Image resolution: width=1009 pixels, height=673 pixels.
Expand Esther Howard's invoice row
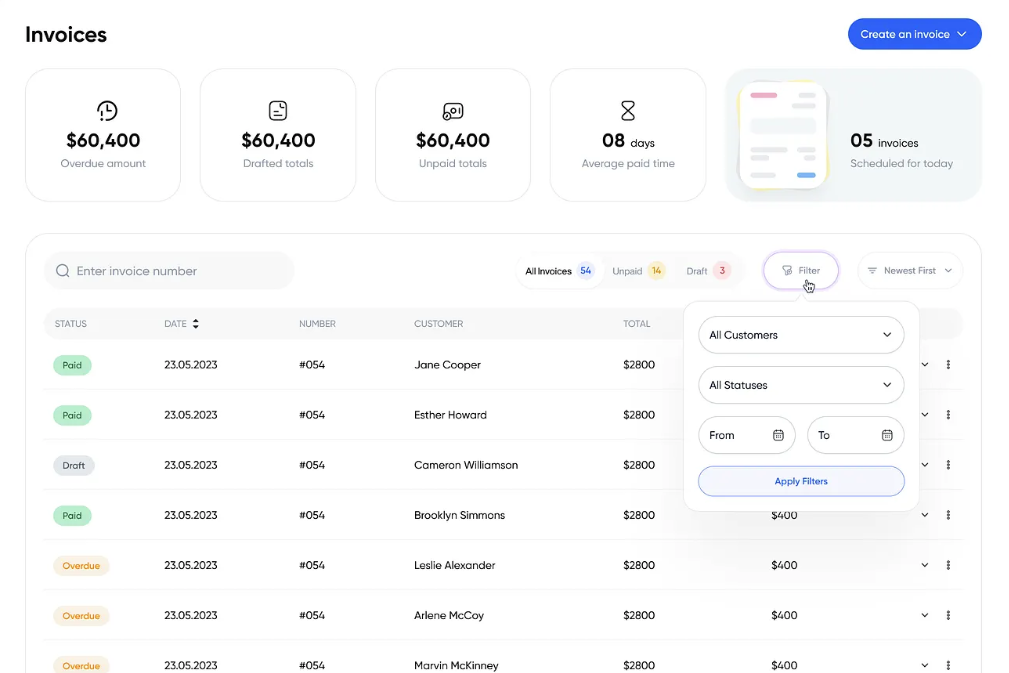[x=923, y=414]
